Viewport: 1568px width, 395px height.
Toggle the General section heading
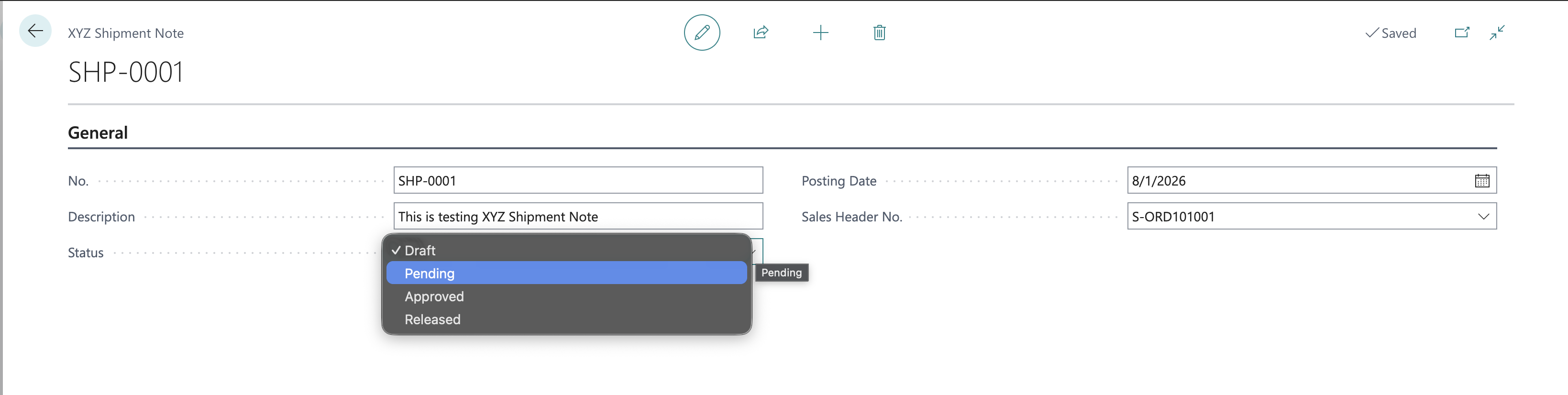click(x=98, y=132)
